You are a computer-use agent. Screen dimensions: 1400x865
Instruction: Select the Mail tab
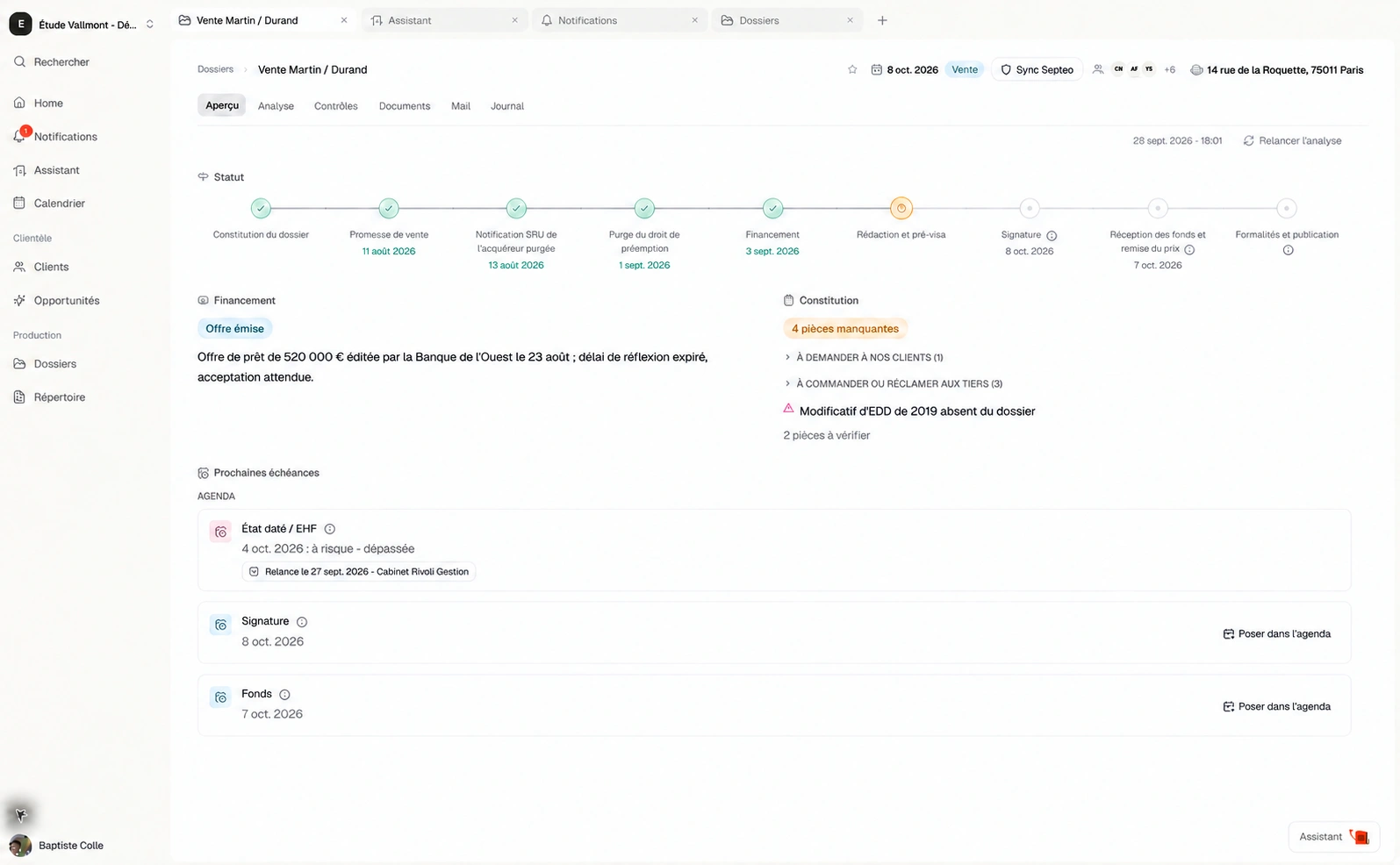click(461, 106)
